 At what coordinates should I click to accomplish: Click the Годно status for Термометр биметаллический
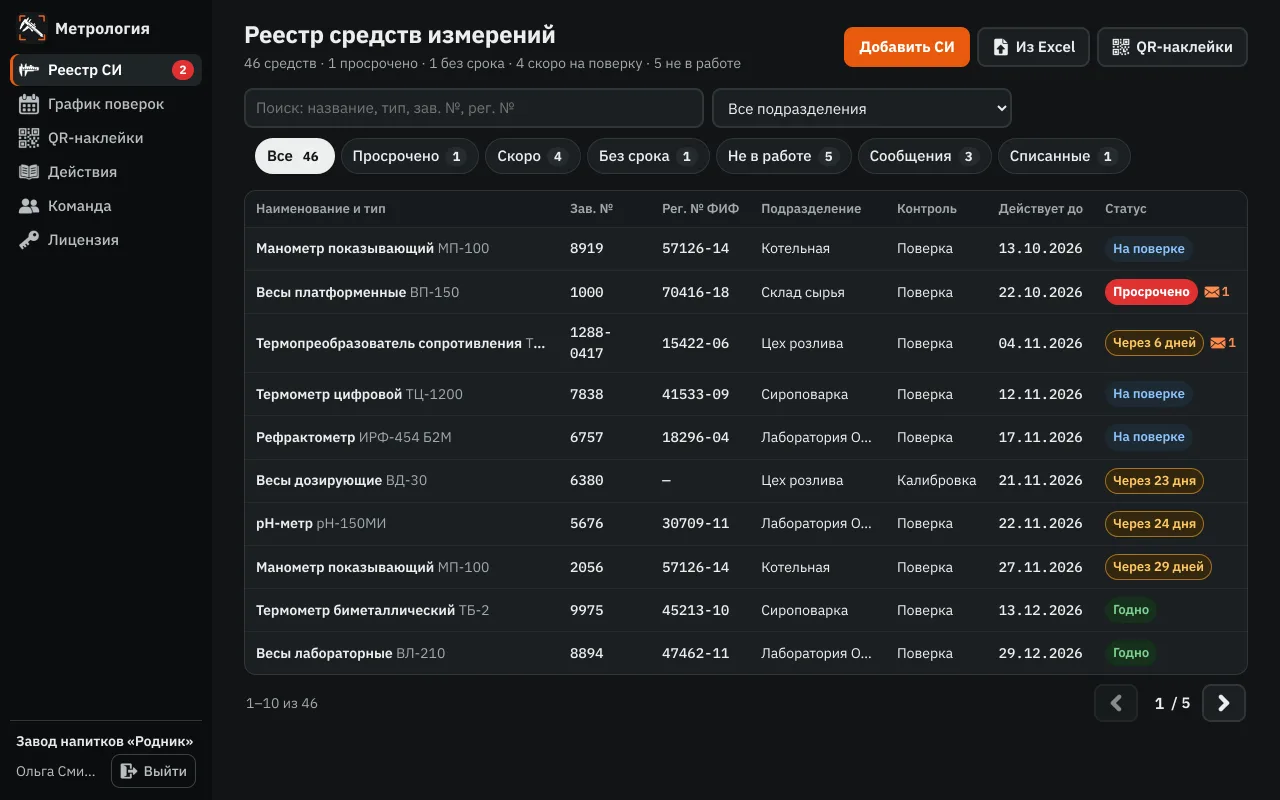(x=1131, y=610)
